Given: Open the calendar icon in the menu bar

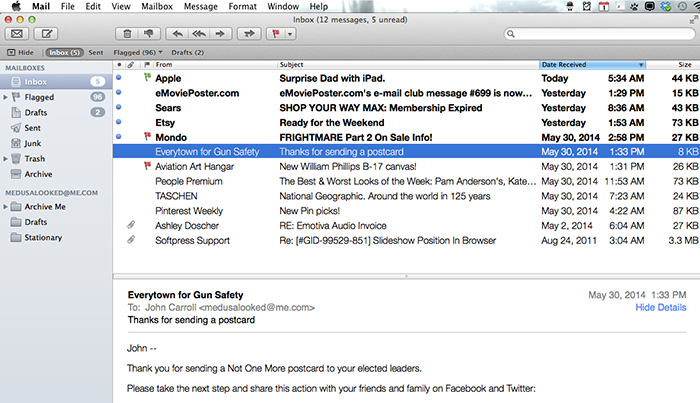Looking at the screenshot, I should point(604,6).
